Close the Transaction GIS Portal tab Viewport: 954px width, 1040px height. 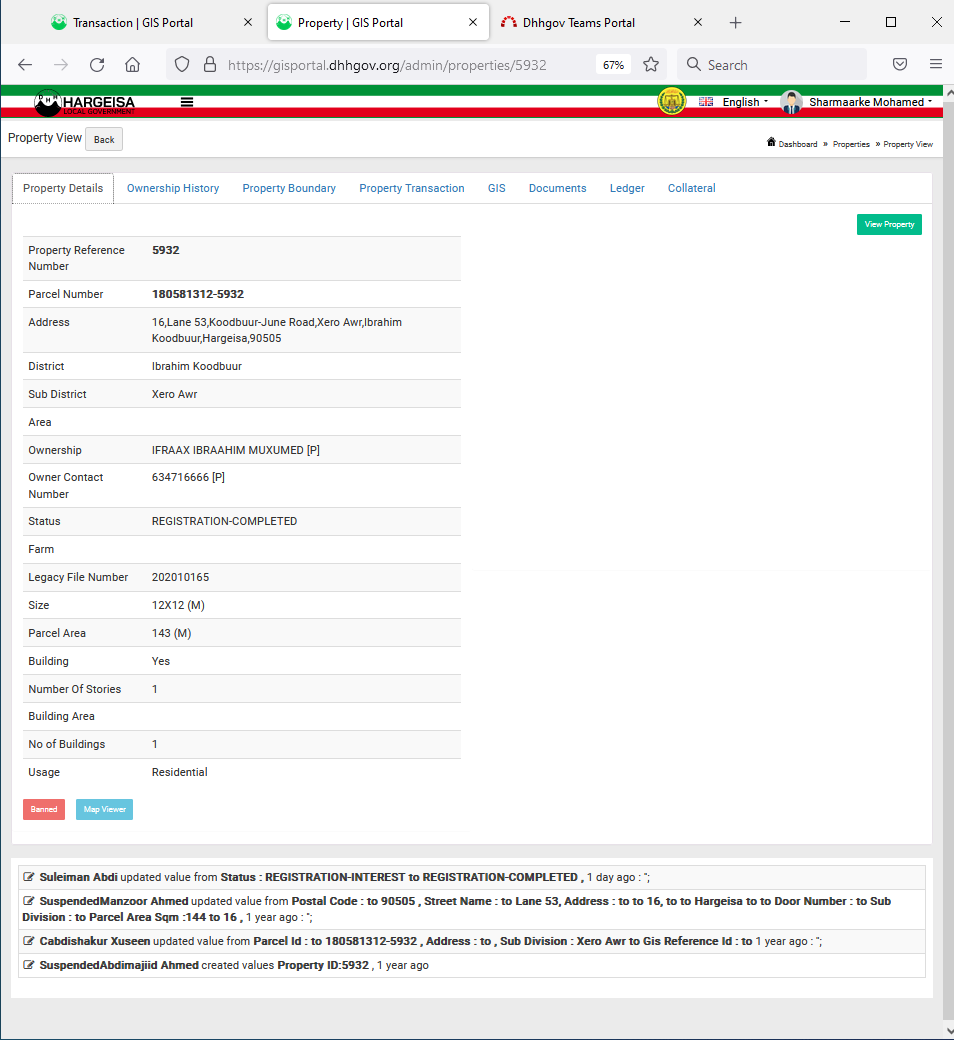pyautogui.click(x=247, y=23)
